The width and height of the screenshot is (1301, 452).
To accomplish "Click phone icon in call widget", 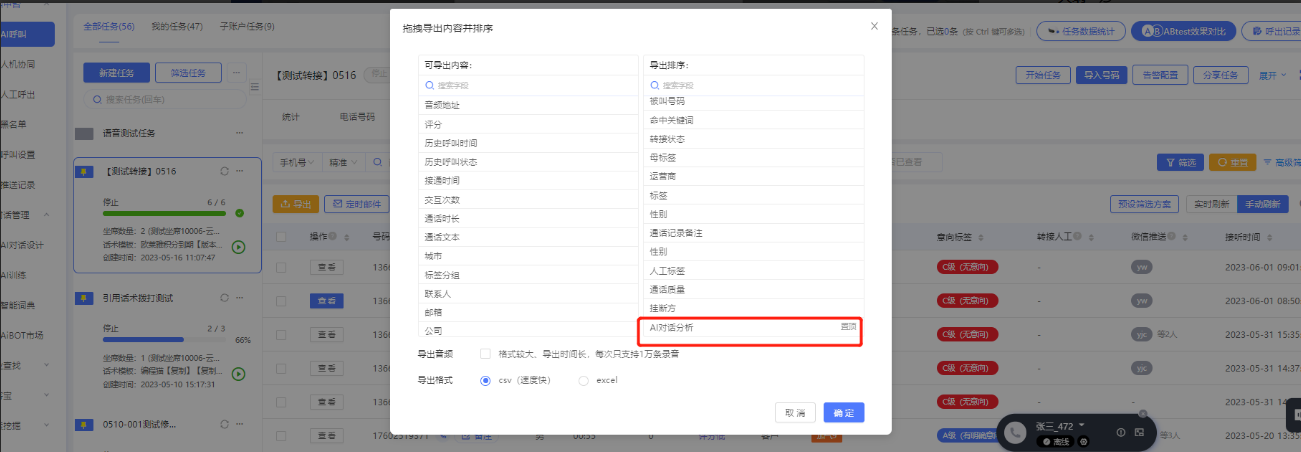I will [1015, 432].
